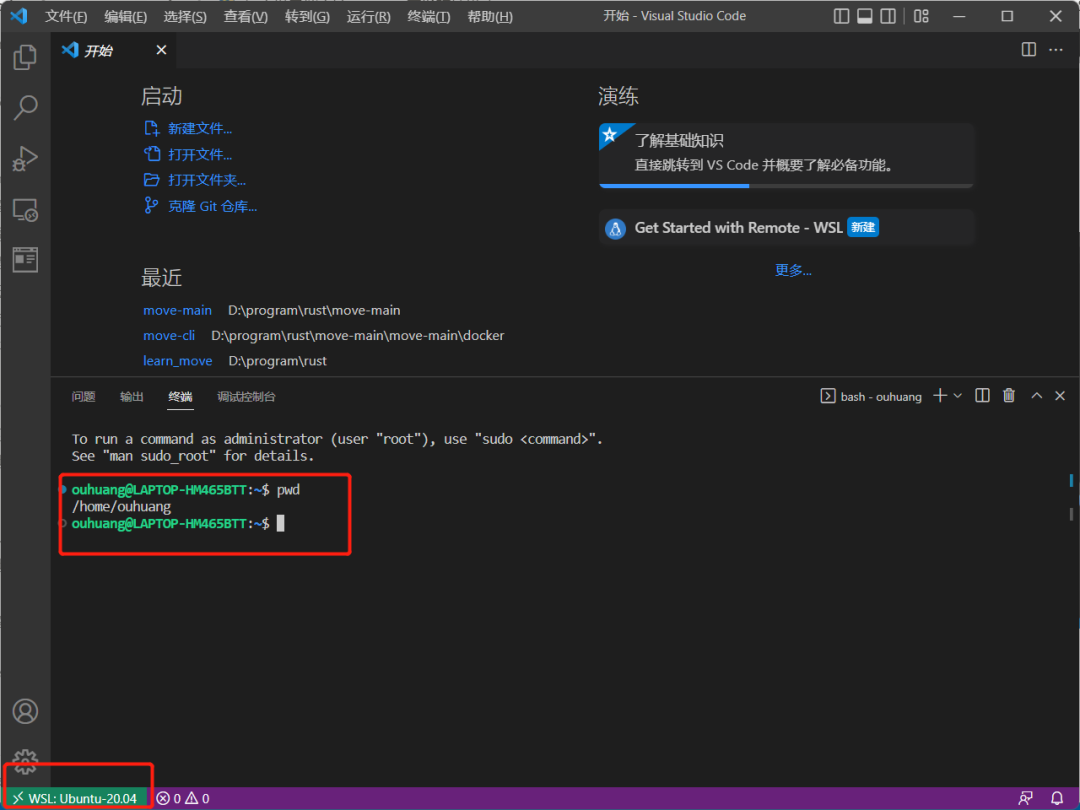This screenshot has width=1080, height=810.
Task: Open the Explorer view in activity bar
Action: 25,56
